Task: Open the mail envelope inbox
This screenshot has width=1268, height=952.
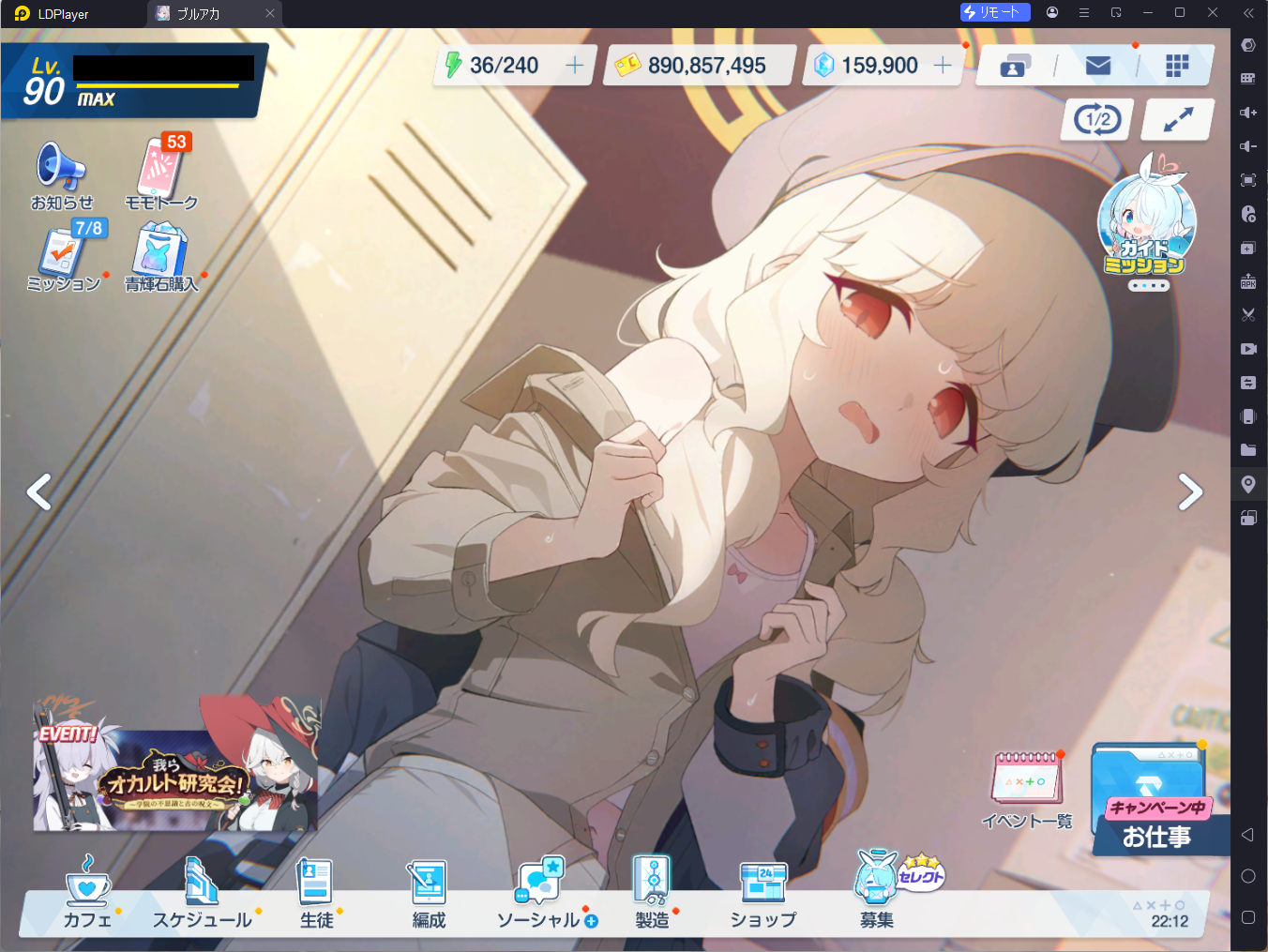Action: (x=1098, y=66)
